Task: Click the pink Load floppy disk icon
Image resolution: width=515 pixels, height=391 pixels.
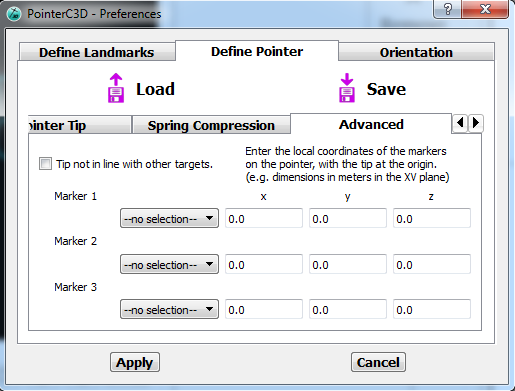Action: click(x=116, y=88)
